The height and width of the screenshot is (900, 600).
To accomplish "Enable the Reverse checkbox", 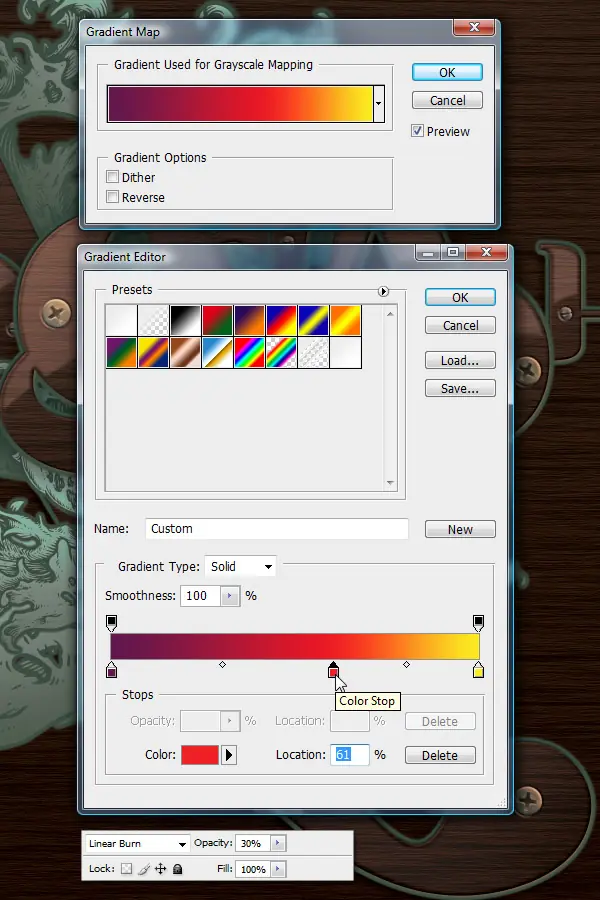I will point(113,197).
